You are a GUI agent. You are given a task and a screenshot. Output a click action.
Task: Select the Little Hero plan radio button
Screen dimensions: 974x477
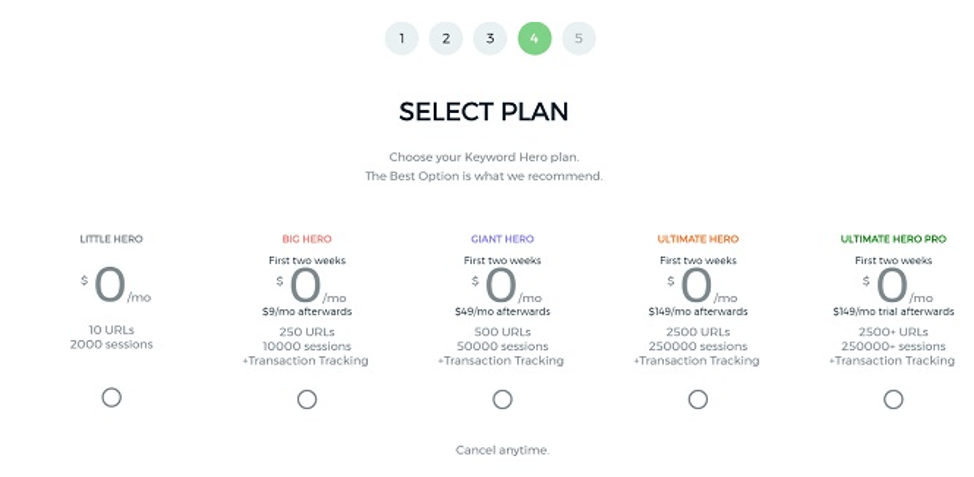111,398
